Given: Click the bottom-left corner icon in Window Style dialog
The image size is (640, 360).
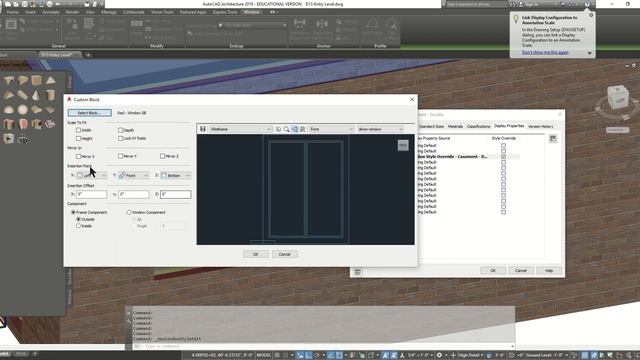Looking at the screenshot, I should coord(358,272).
